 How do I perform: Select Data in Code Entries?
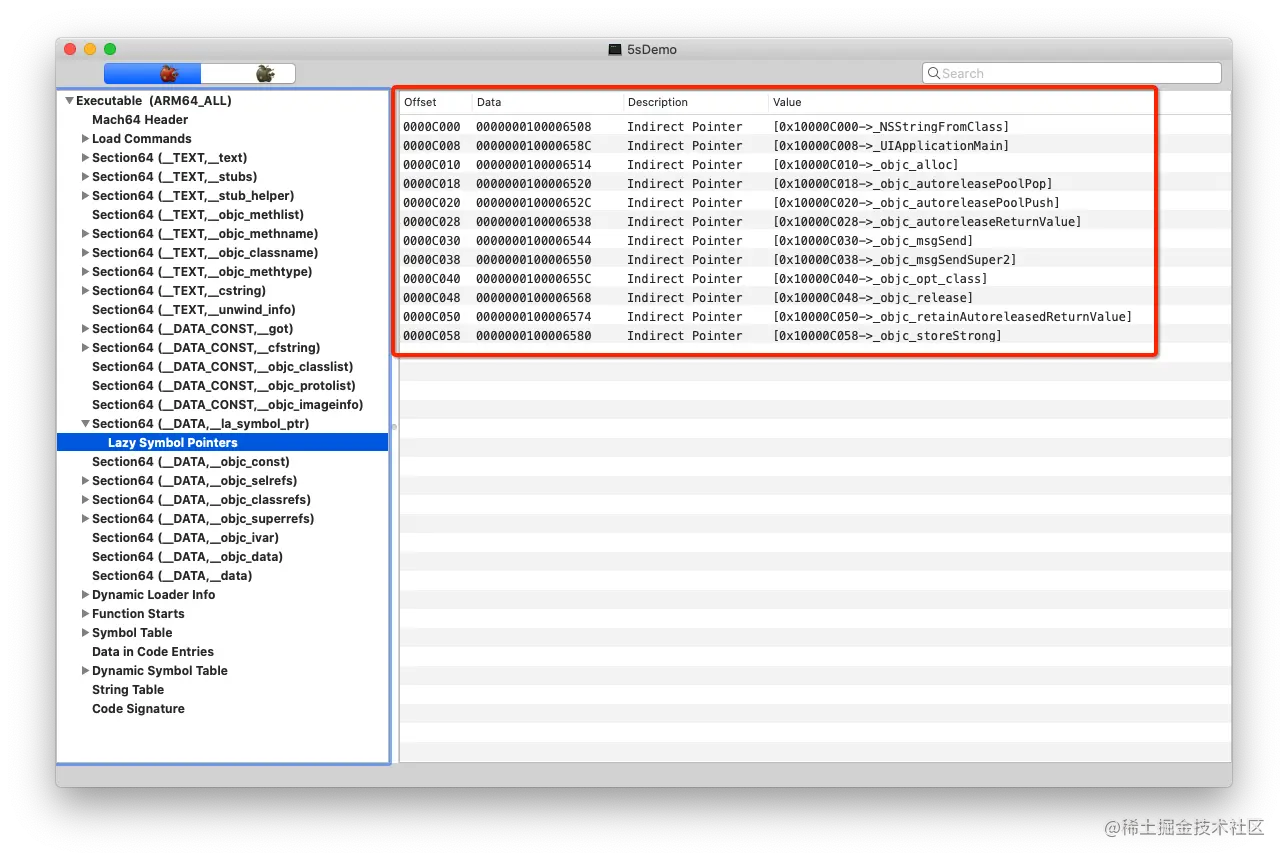tap(153, 652)
